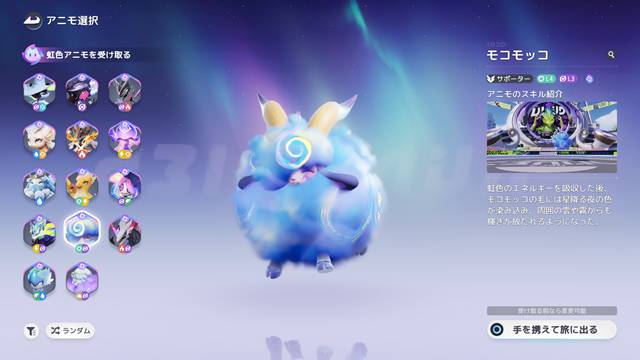The height and width of the screenshot is (360, 640).
Task: Select the highlighted blue swirl sheep portrait
Action: 82,231
